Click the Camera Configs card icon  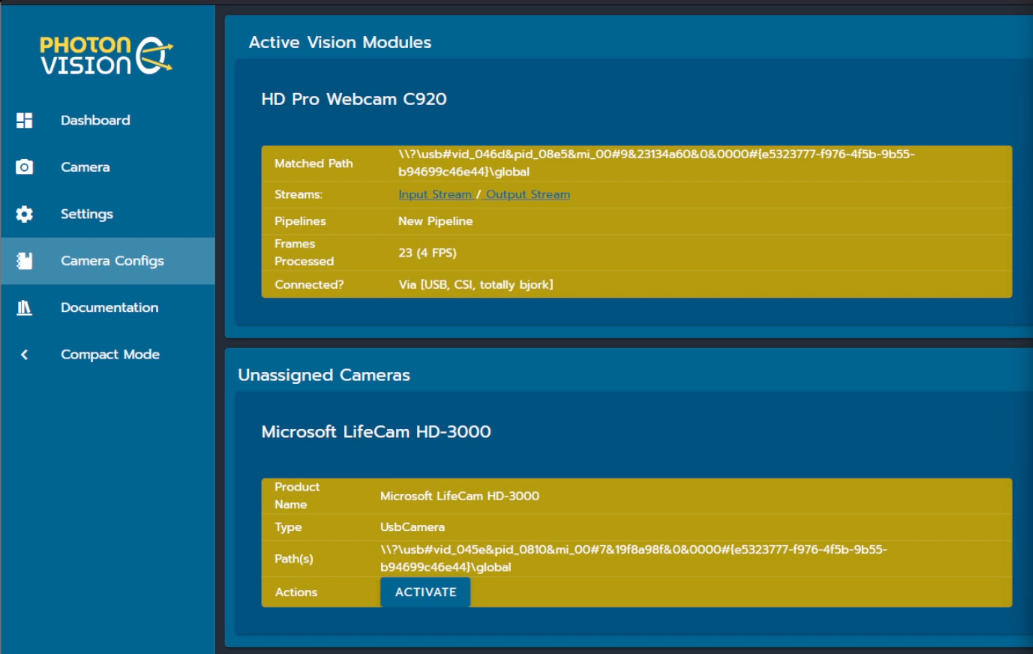point(25,261)
